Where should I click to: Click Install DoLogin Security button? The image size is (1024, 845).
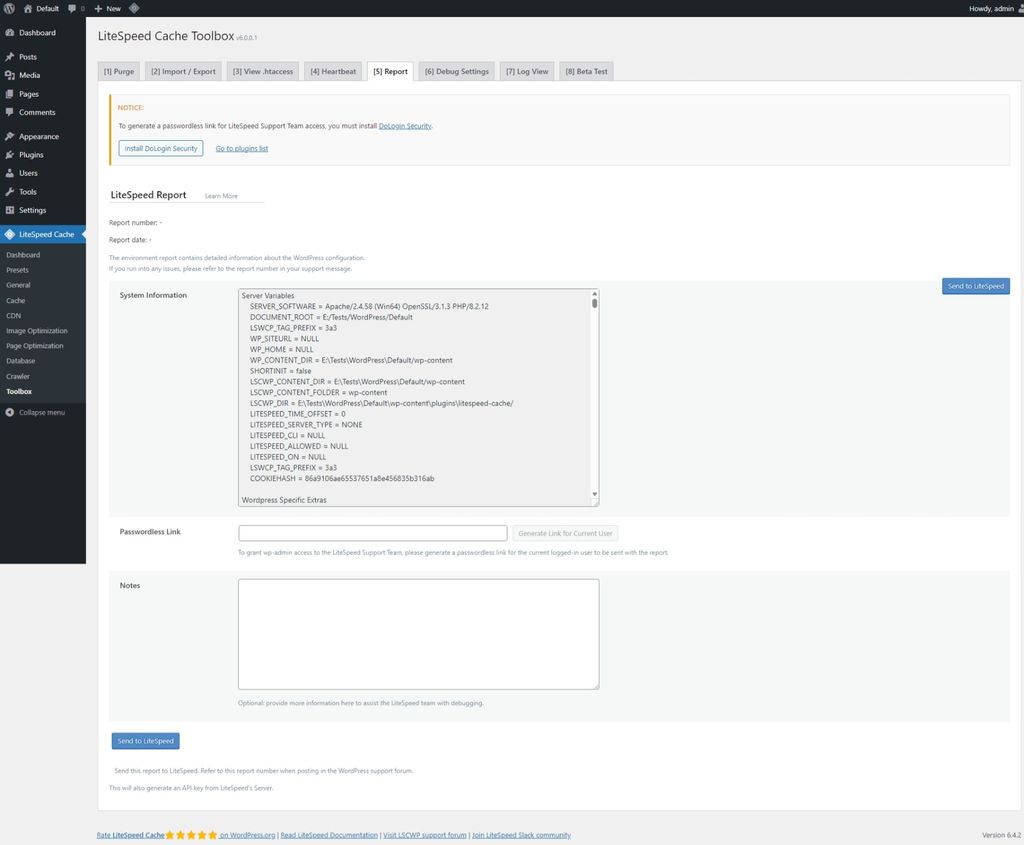tap(161, 148)
